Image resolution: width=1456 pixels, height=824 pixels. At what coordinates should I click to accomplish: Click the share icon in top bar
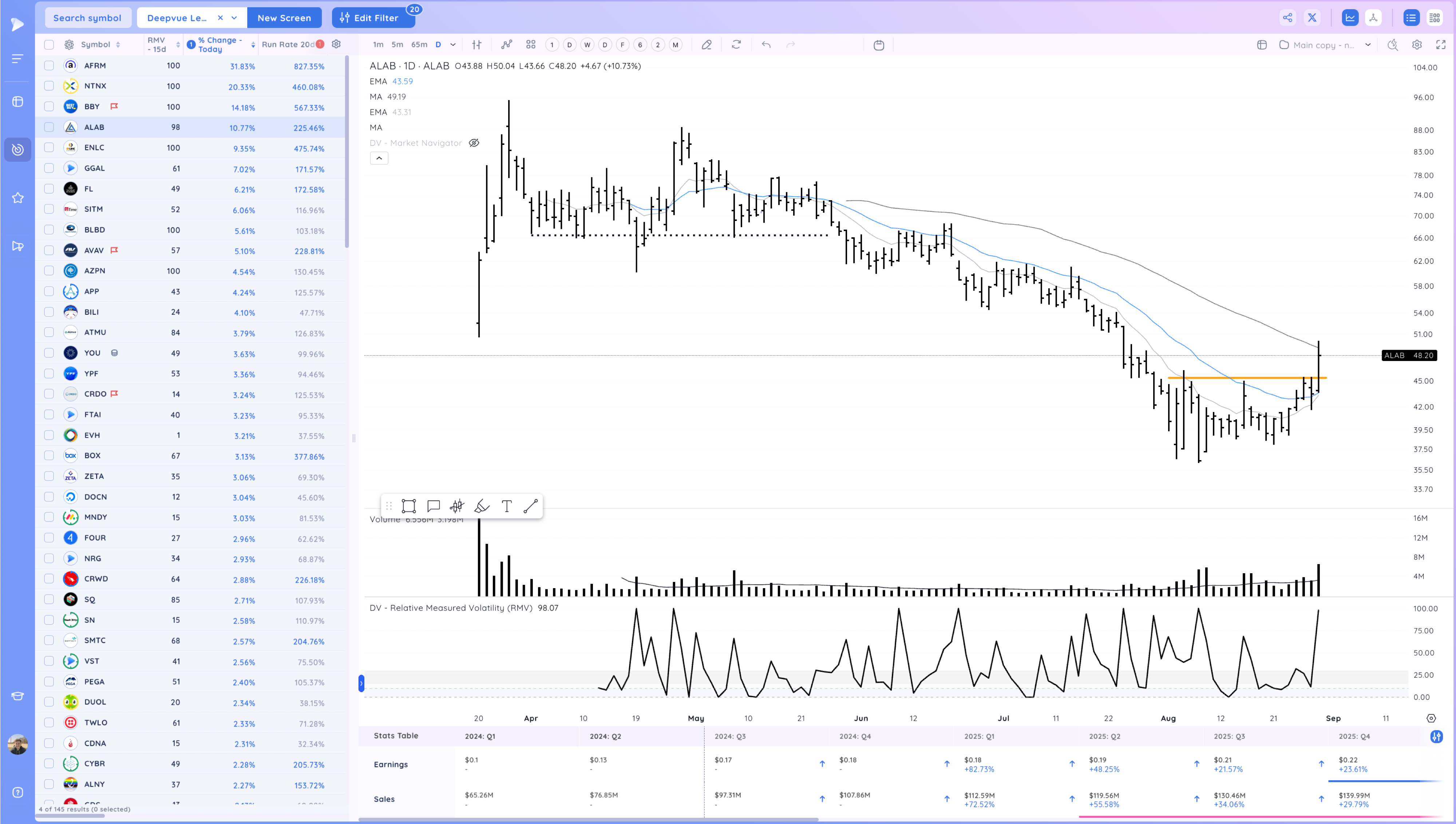(x=1287, y=17)
